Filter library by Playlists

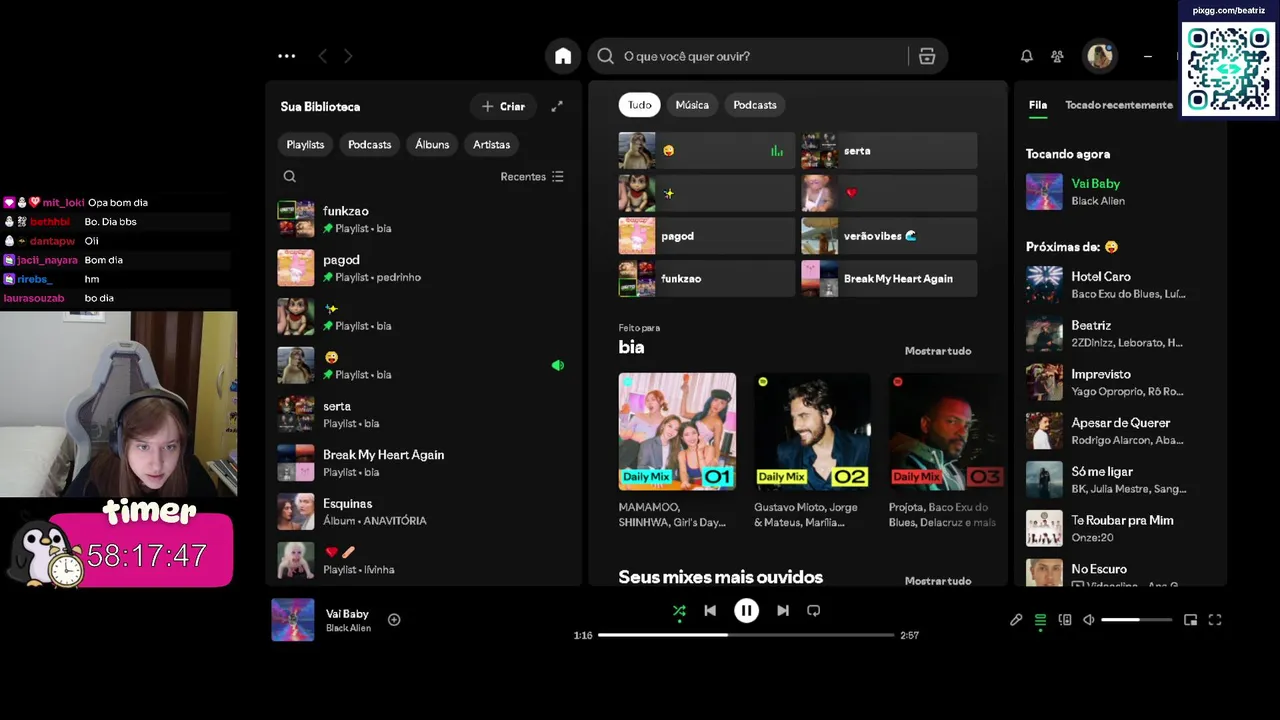click(305, 145)
